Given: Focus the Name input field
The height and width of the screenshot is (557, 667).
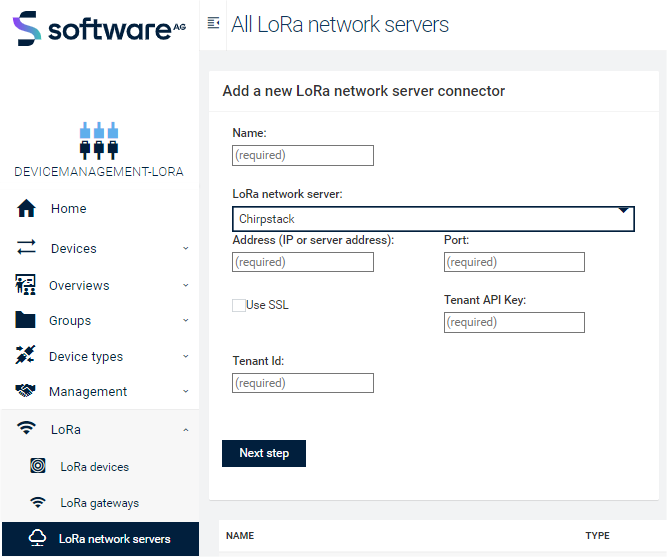Looking at the screenshot, I should tap(303, 155).
